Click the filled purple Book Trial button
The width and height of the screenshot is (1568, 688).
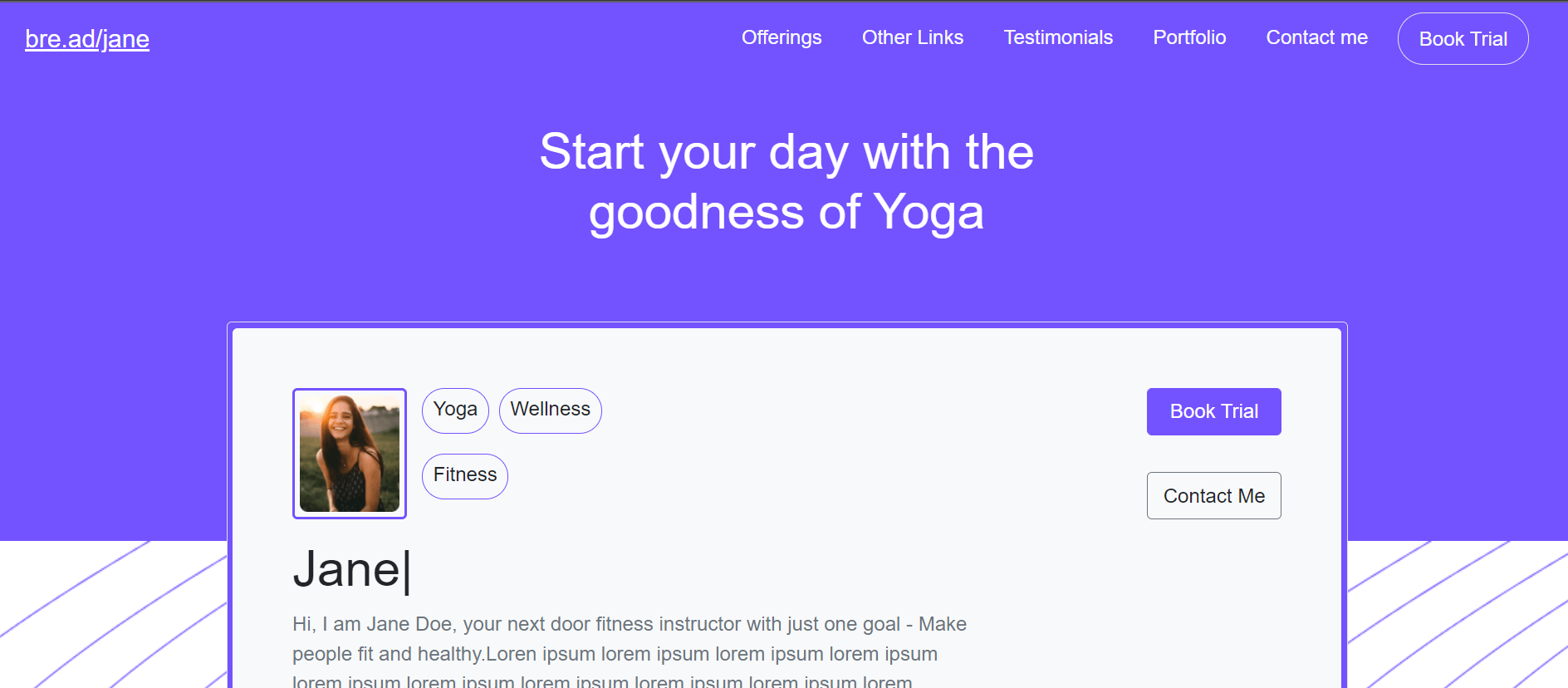tap(1213, 411)
